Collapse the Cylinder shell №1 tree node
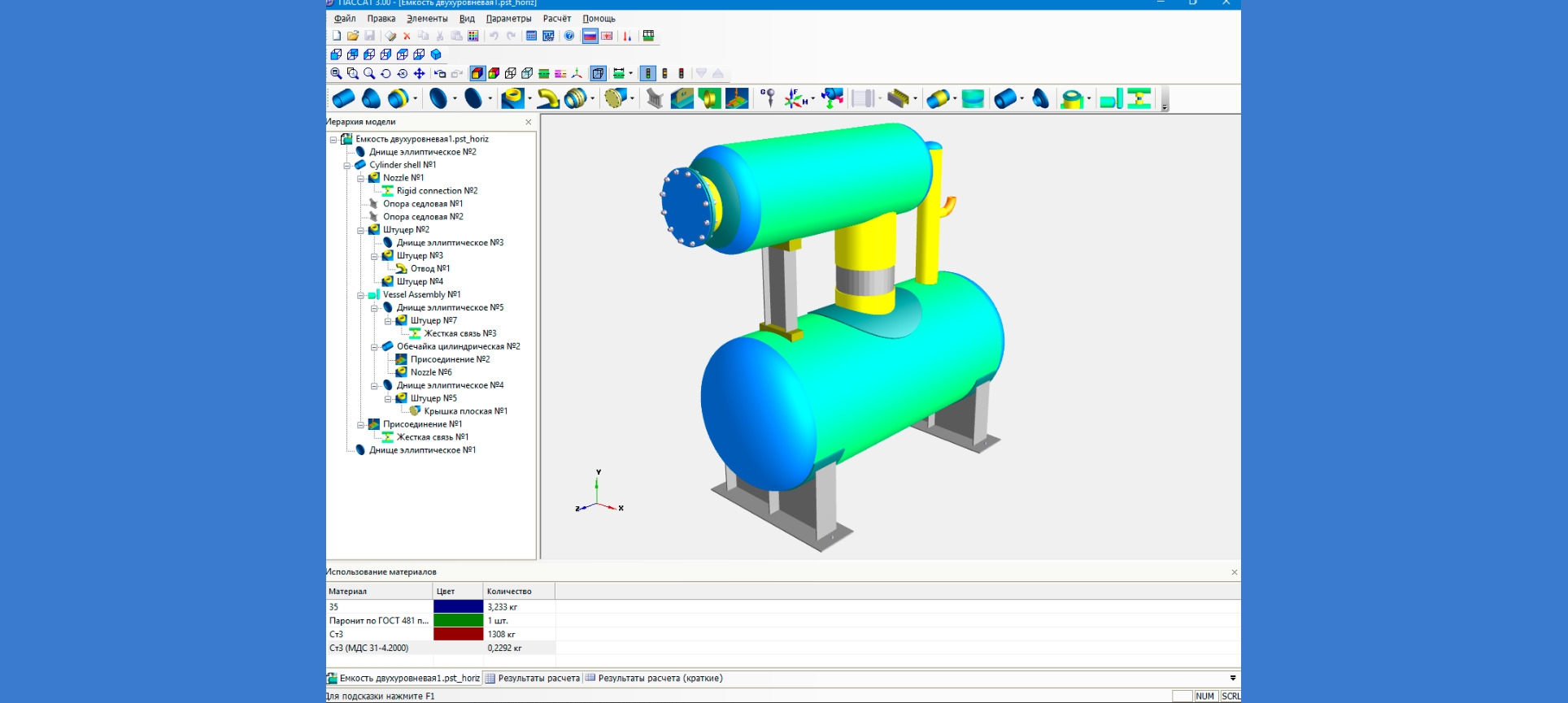Screen dimensions: 1568x703 (347, 165)
